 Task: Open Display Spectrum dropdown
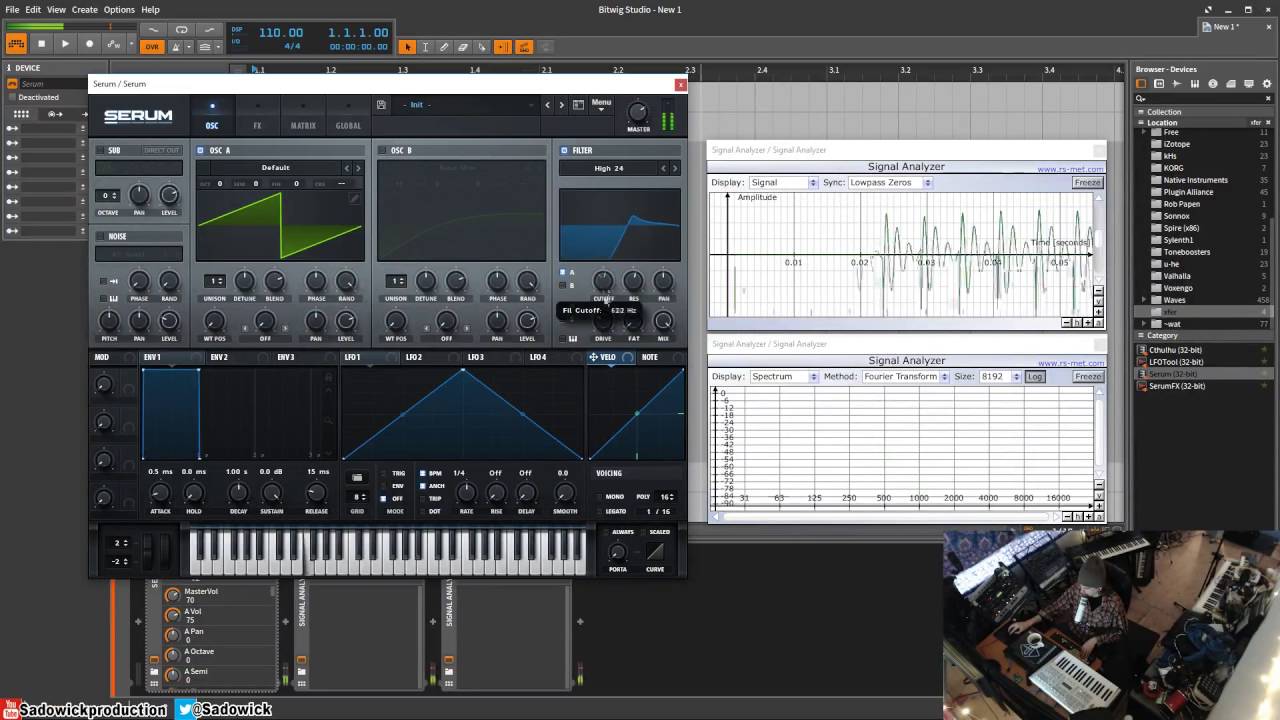coord(783,377)
